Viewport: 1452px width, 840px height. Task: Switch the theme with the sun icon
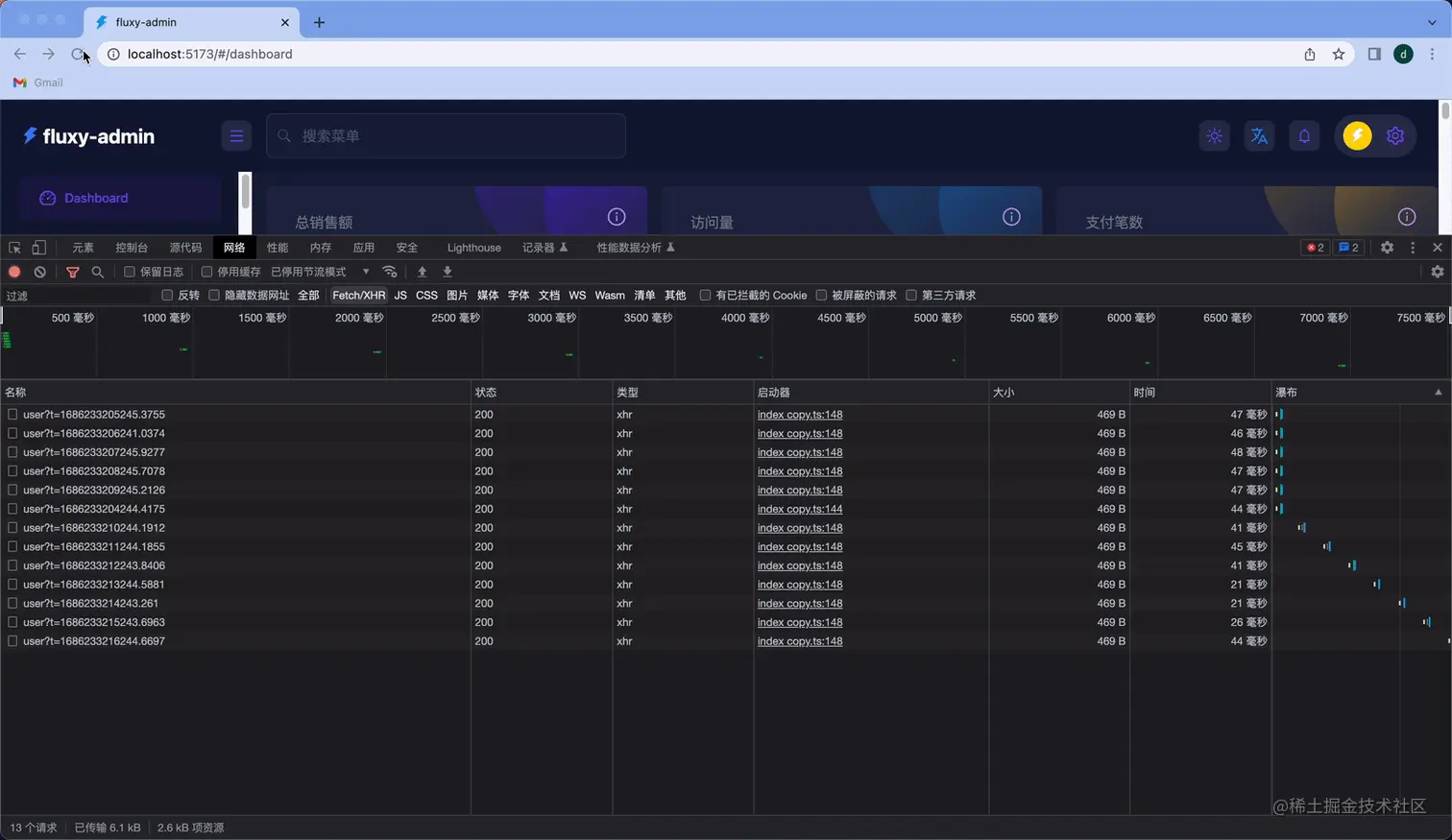(1215, 135)
